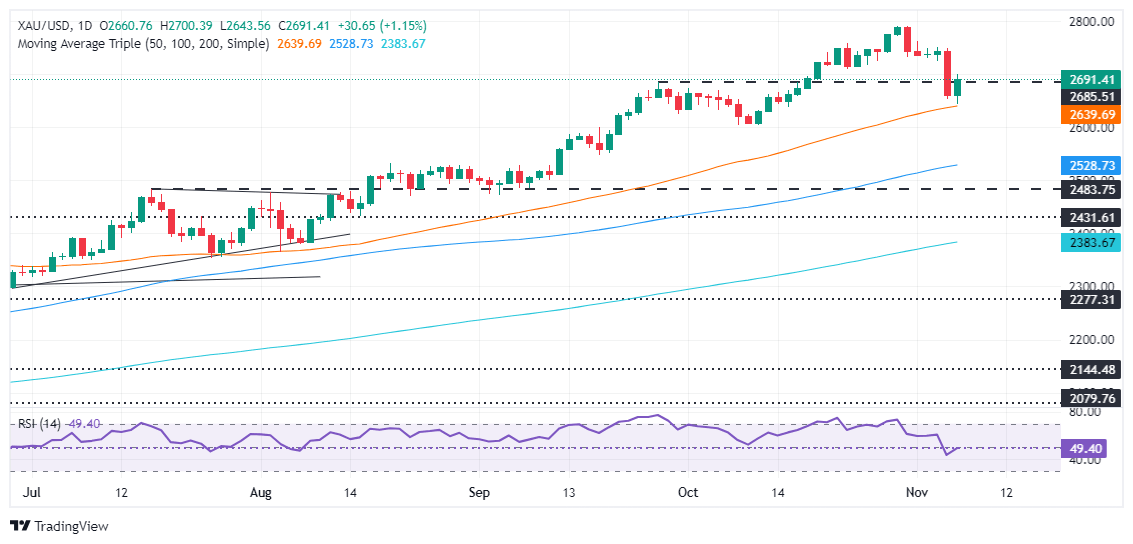Click the Sep label on time axis
Viewport: 1133px width, 544px height.
479,493
